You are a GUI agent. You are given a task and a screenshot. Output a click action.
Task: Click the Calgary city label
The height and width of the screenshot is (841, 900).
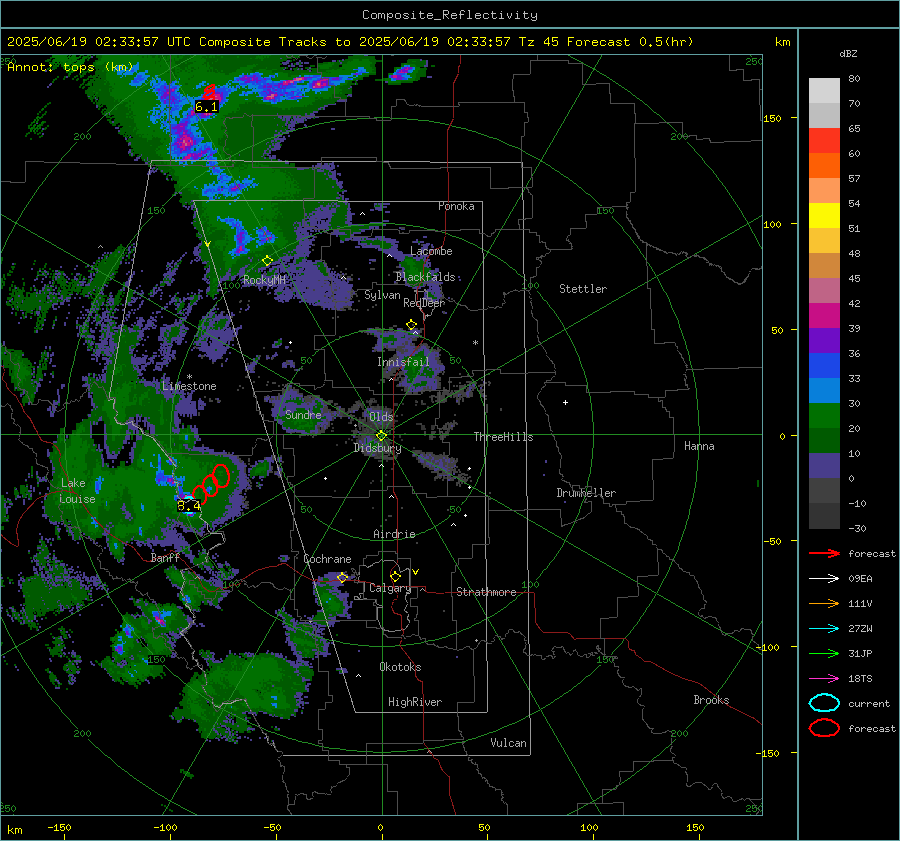pyautogui.click(x=390, y=588)
